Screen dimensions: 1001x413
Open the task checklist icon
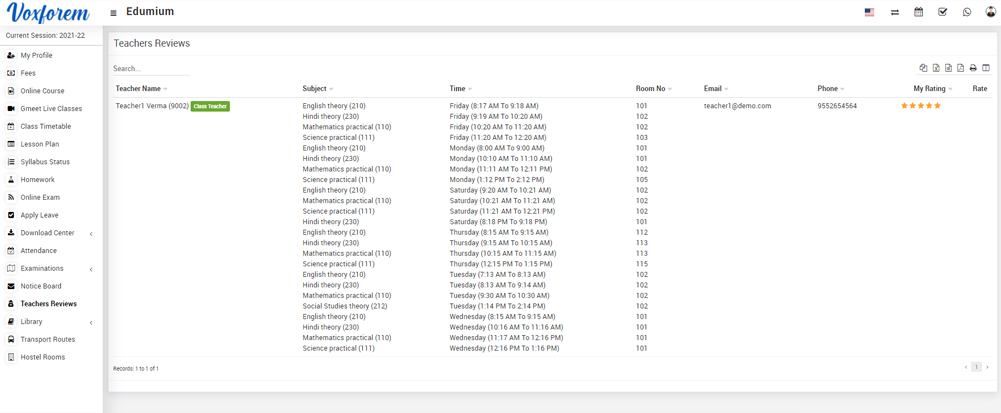pyautogui.click(x=942, y=12)
